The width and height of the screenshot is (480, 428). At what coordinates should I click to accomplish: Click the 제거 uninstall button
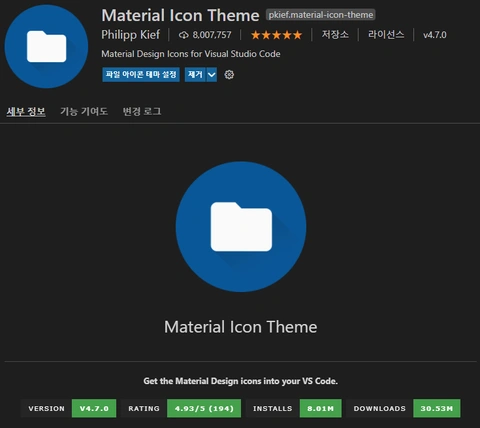(x=195, y=75)
